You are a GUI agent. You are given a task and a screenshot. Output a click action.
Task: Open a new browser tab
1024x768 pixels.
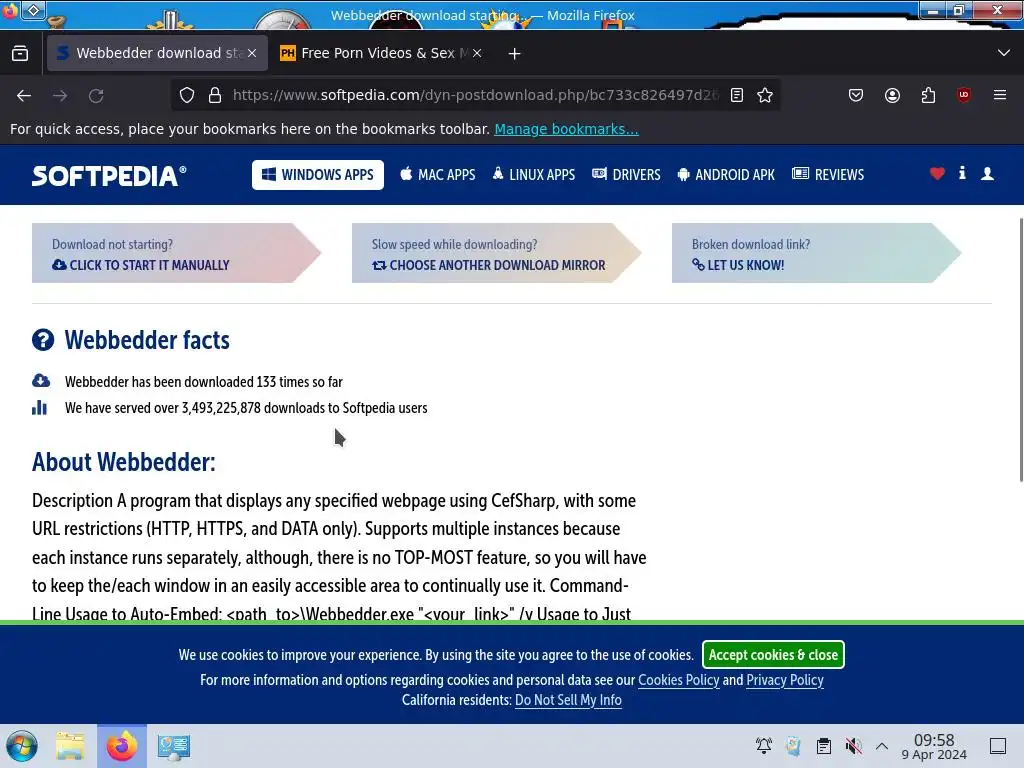point(515,54)
